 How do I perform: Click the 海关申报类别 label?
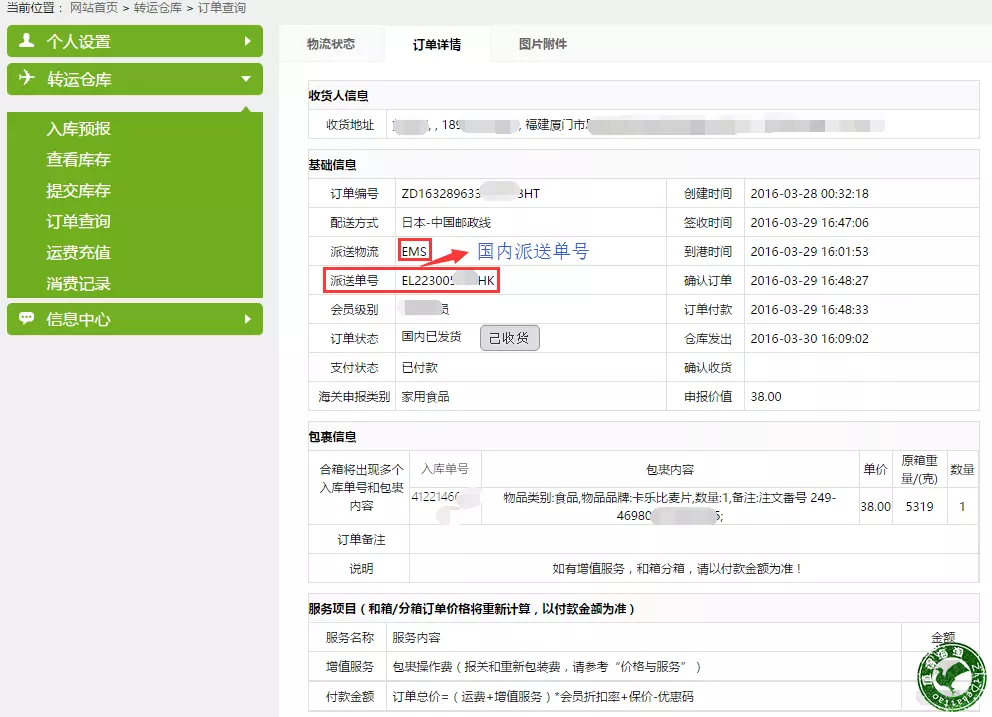(354, 396)
